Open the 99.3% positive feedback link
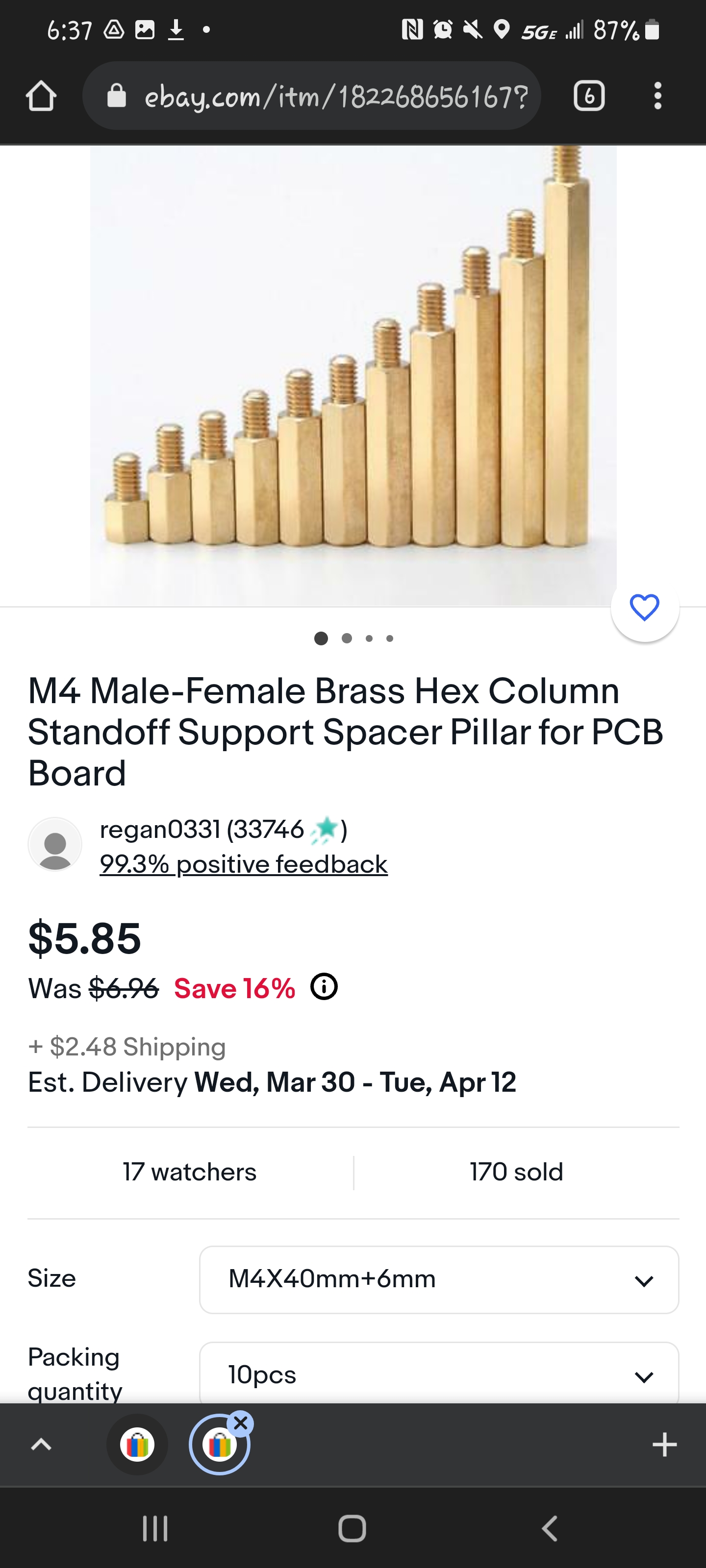706x1568 pixels. pos(244,864)
